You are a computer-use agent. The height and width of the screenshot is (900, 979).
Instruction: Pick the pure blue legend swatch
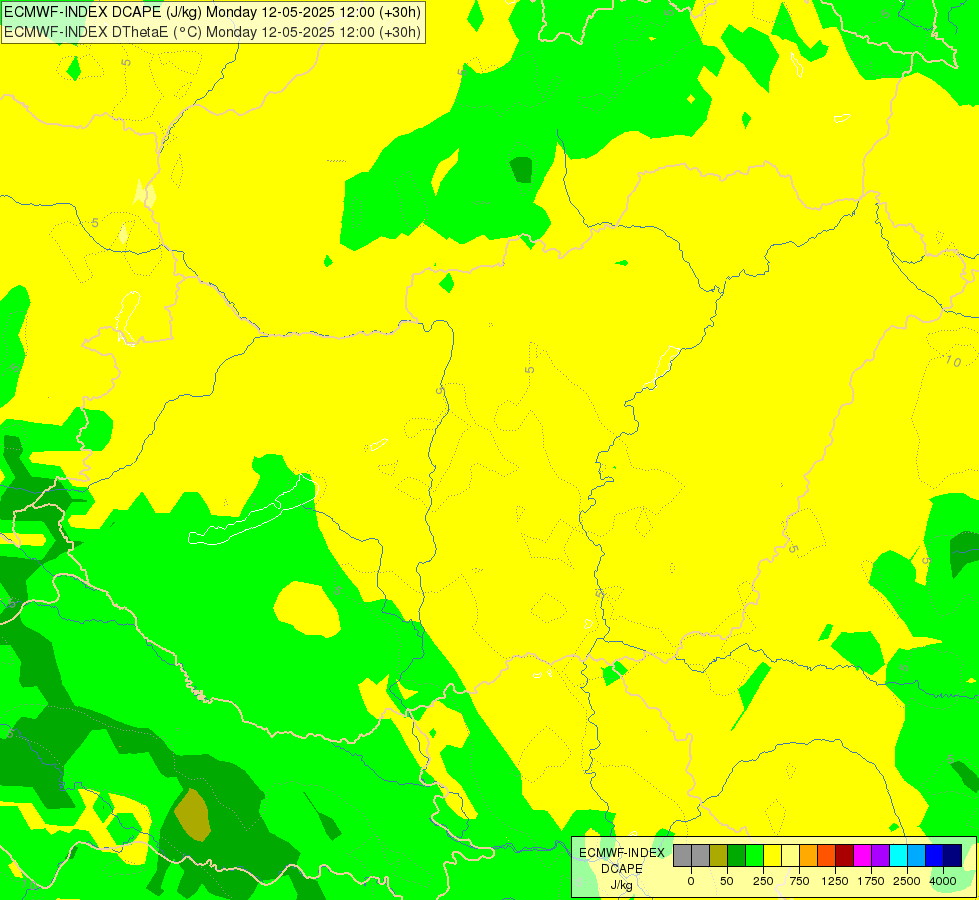point(935,856)
